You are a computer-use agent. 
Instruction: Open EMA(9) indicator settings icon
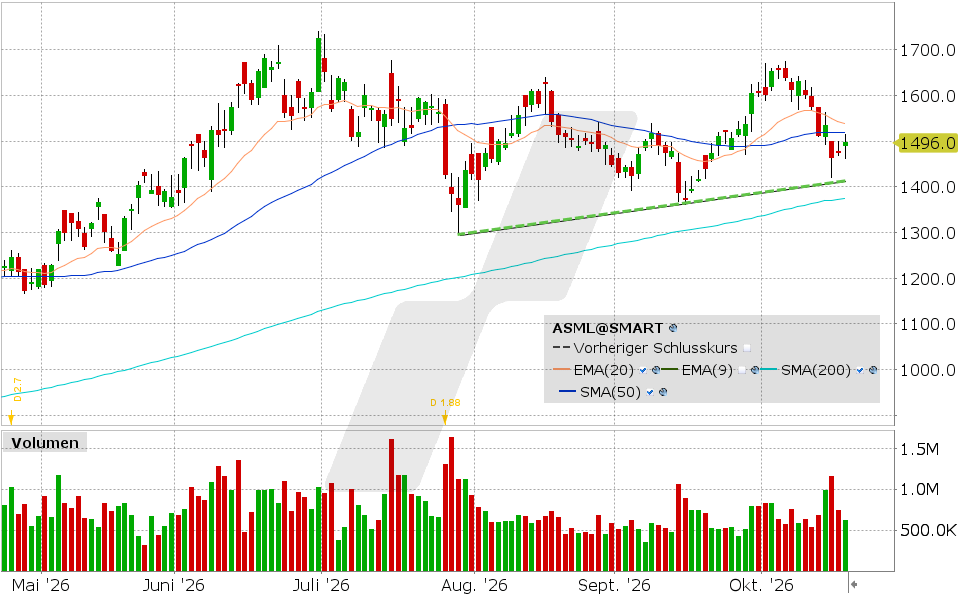point(755,370)
